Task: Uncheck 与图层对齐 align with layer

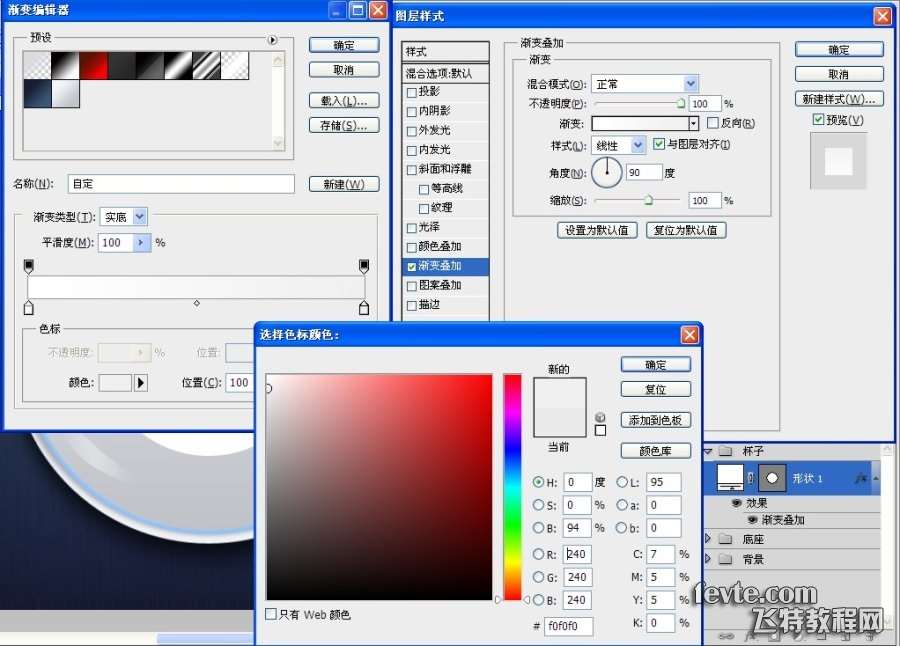Action: (659, 144)
